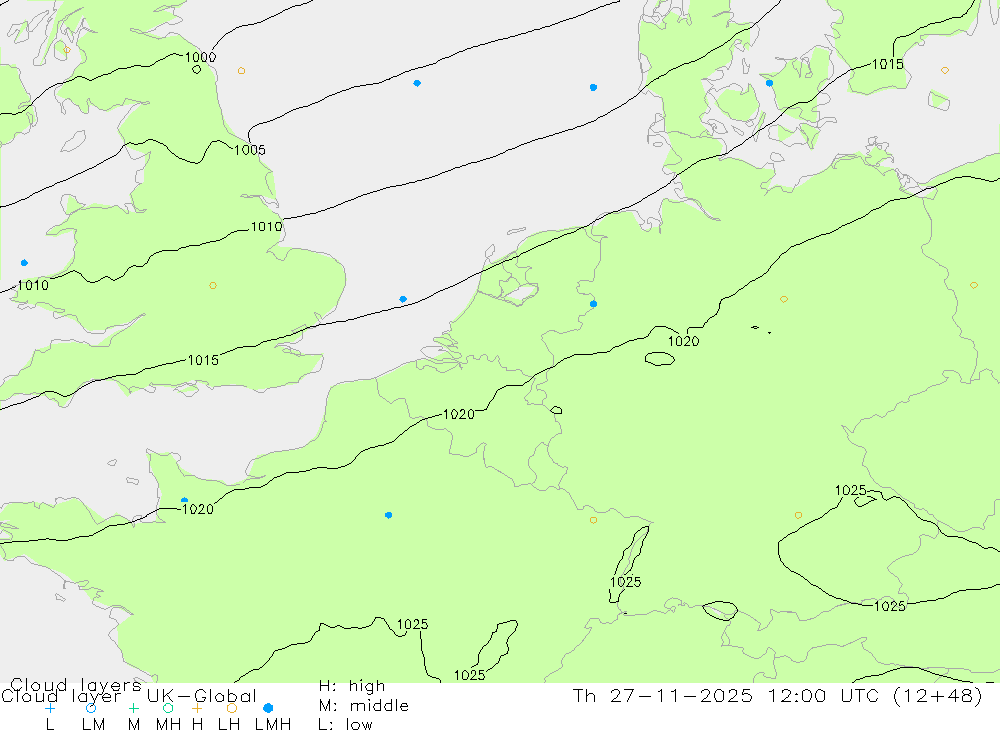Click the 1020 label over Belgium
This screenshot has width=1000, height=733.
(459, 415)
